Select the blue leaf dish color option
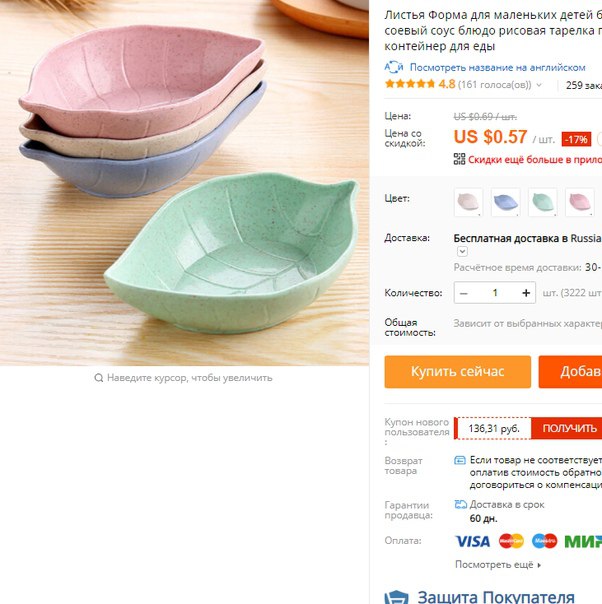Viewport: 602px width, 604px height. [x=505, y=202]
